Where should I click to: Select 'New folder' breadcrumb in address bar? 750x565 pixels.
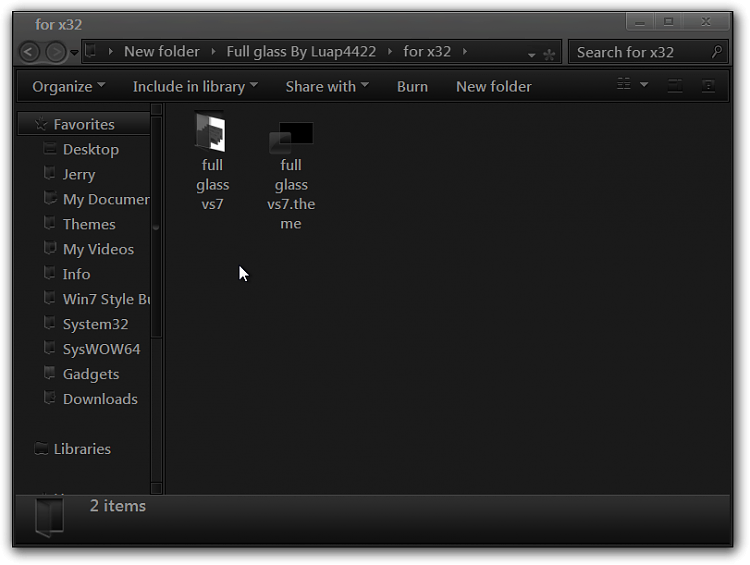[x=162, y=51]
